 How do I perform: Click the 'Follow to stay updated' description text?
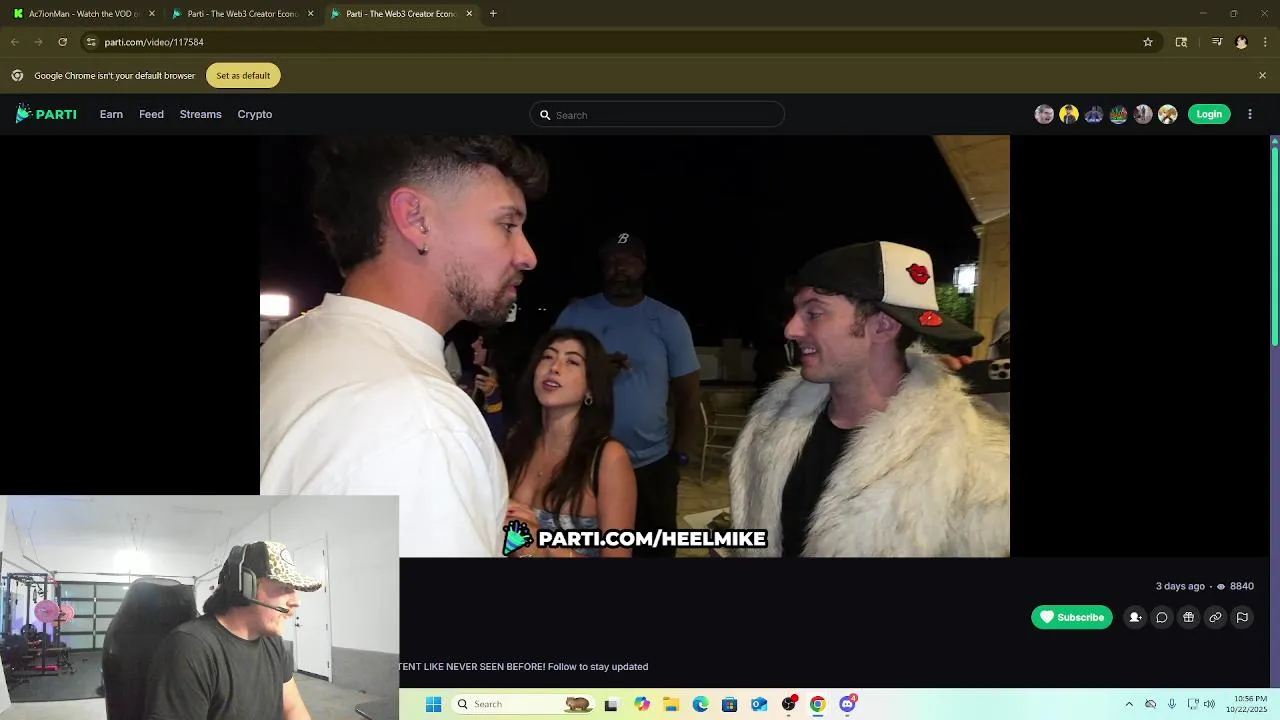[598, 666]
